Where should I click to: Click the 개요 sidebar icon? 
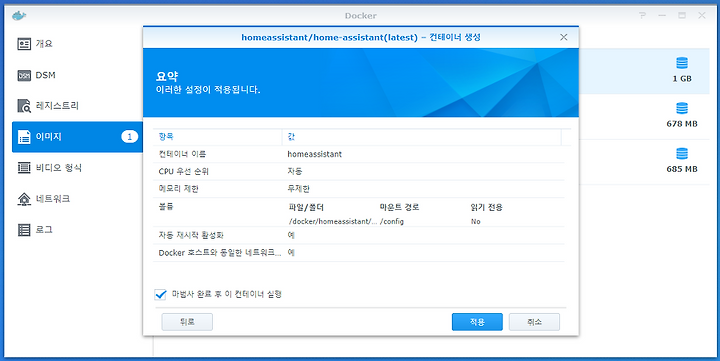24,44
